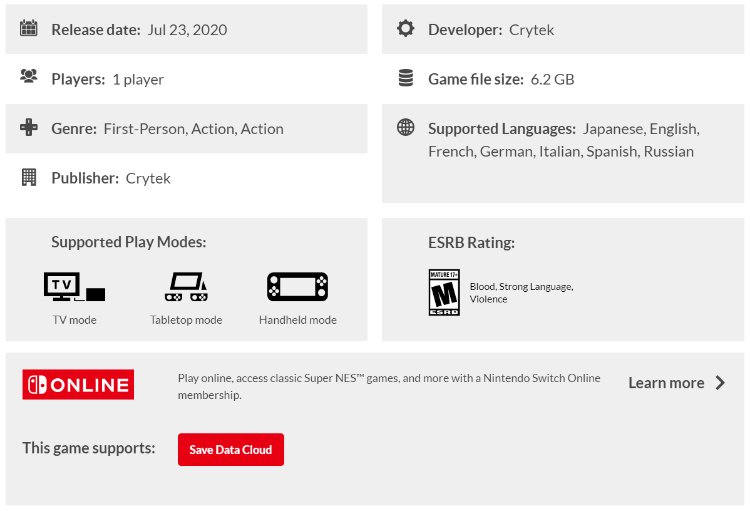Click the Blood, Strong Language, Violence descriptor

(x=521, y=293)
